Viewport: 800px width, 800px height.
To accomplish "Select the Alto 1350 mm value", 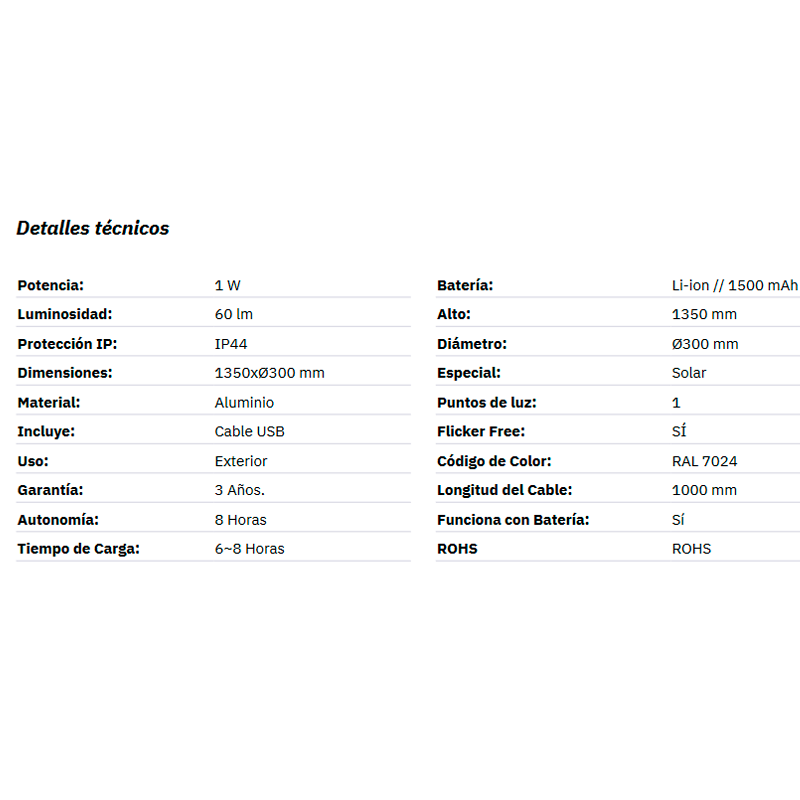I will pyautogui.click(x=704, y=314).
